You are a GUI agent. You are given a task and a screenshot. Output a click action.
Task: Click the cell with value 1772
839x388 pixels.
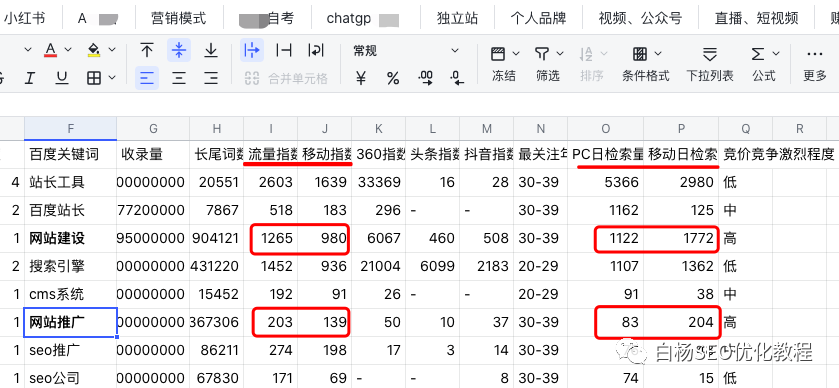coord(681,238)
